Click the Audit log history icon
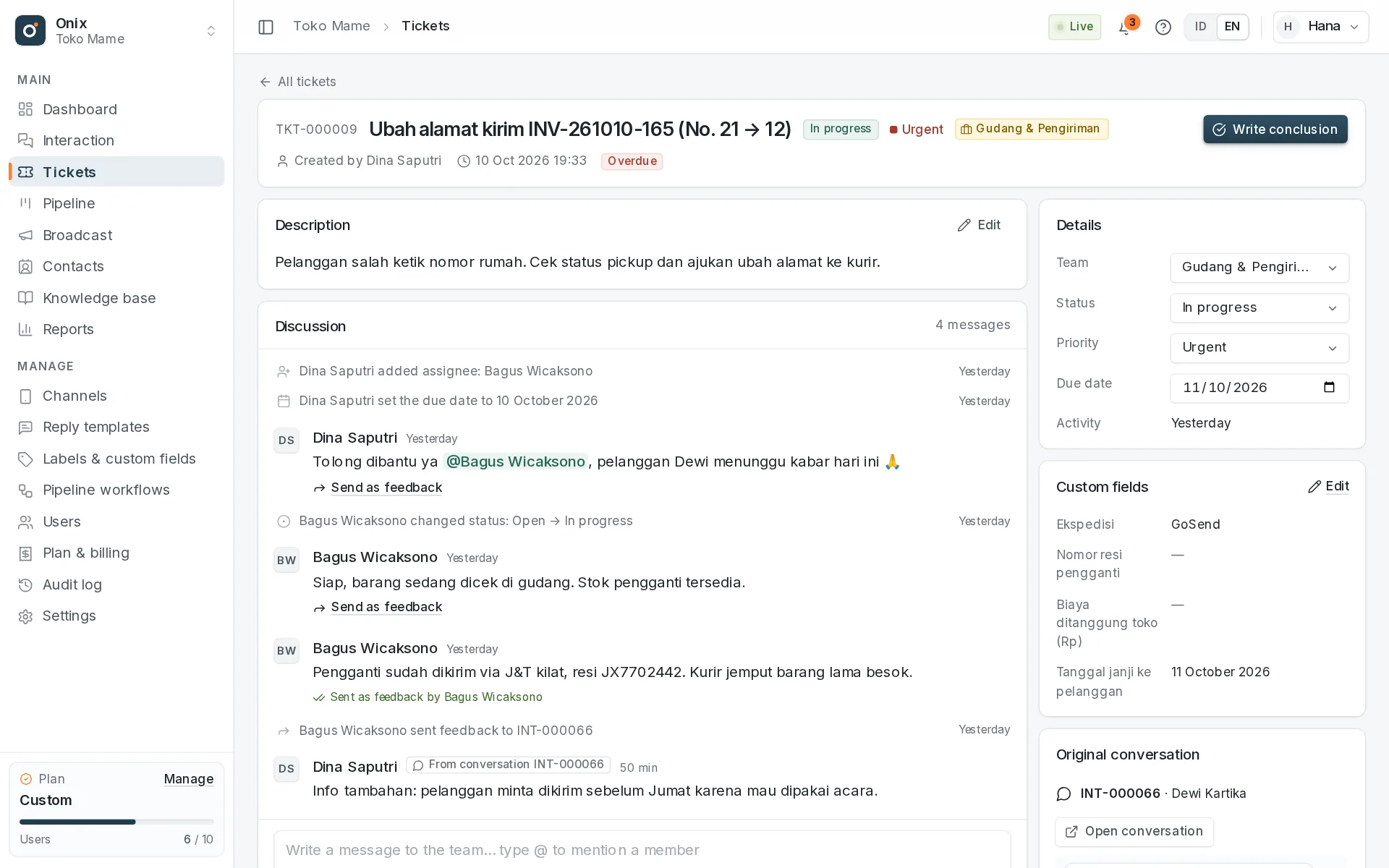The image size is (1389, 868). pos(25,584)
